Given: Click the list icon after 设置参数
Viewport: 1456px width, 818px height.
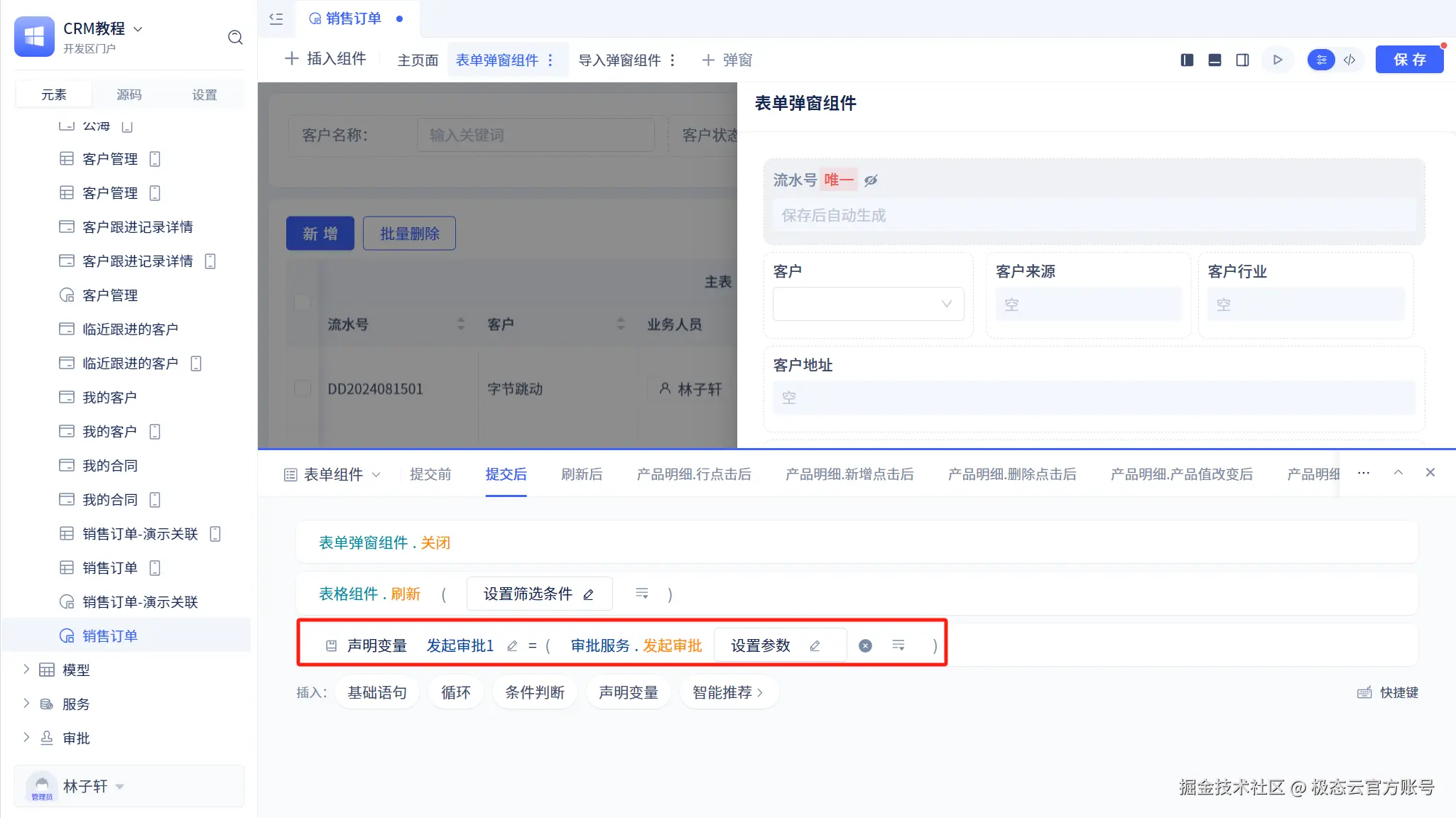Looking at the screenshot, I should click(898, 645).
